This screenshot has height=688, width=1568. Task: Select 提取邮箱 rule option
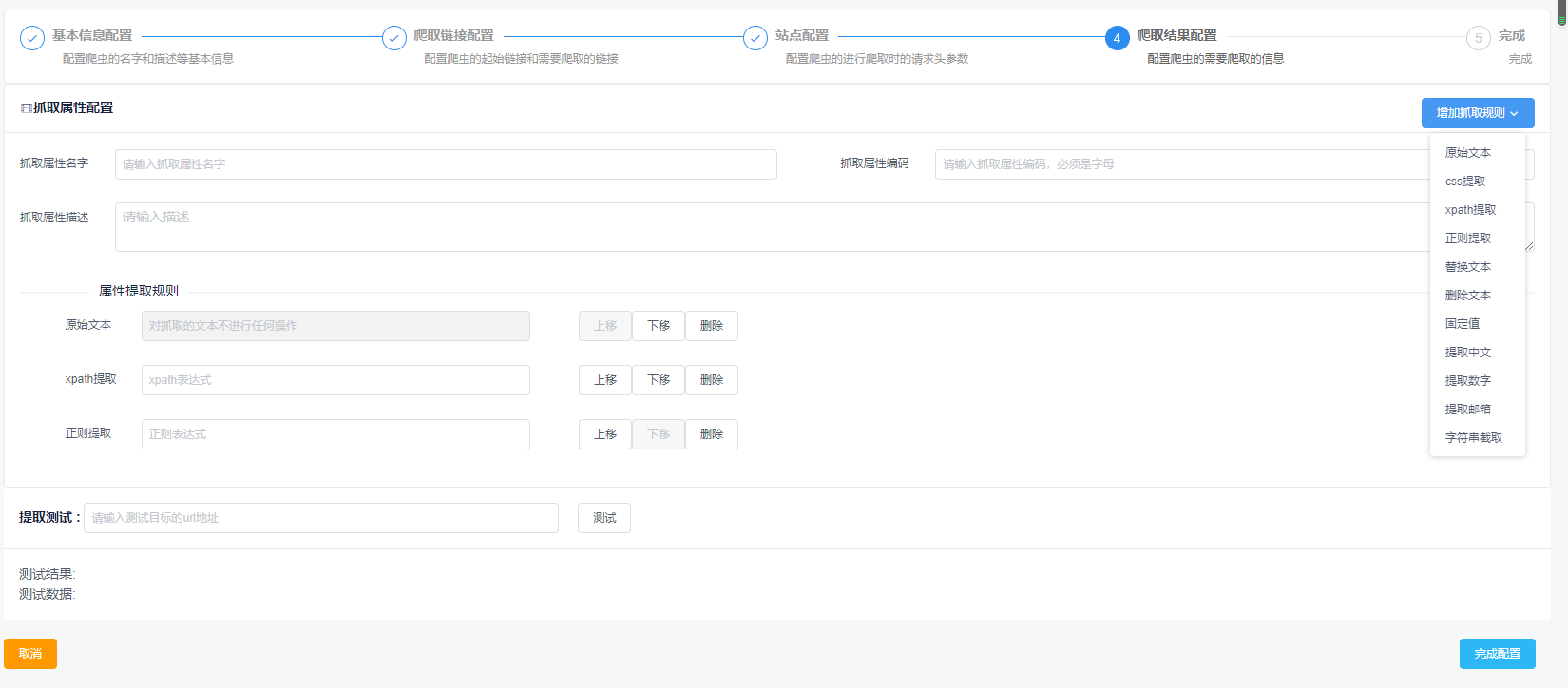1478,410
